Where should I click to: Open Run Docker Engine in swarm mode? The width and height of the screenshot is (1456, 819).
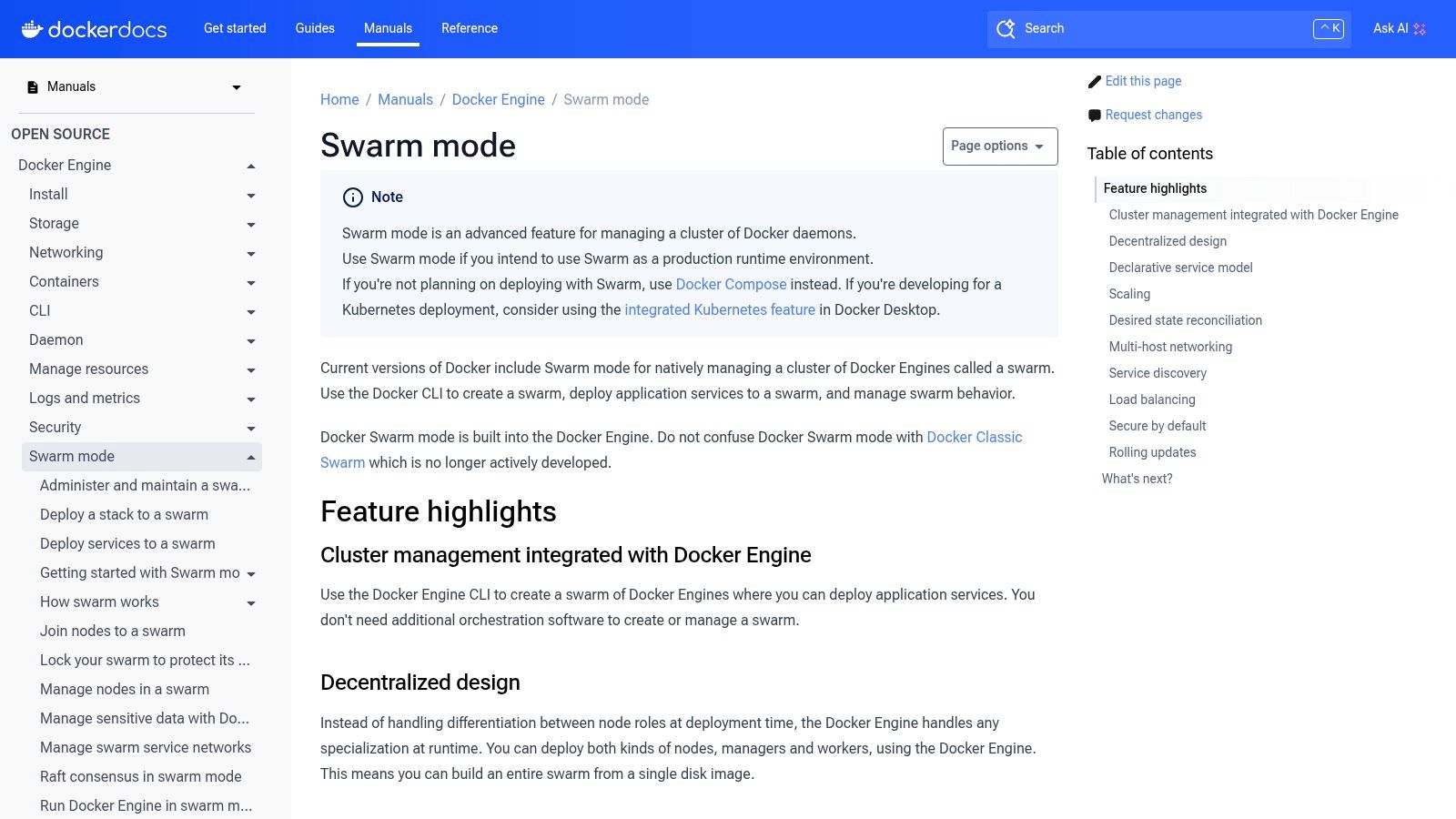(146, 806)
